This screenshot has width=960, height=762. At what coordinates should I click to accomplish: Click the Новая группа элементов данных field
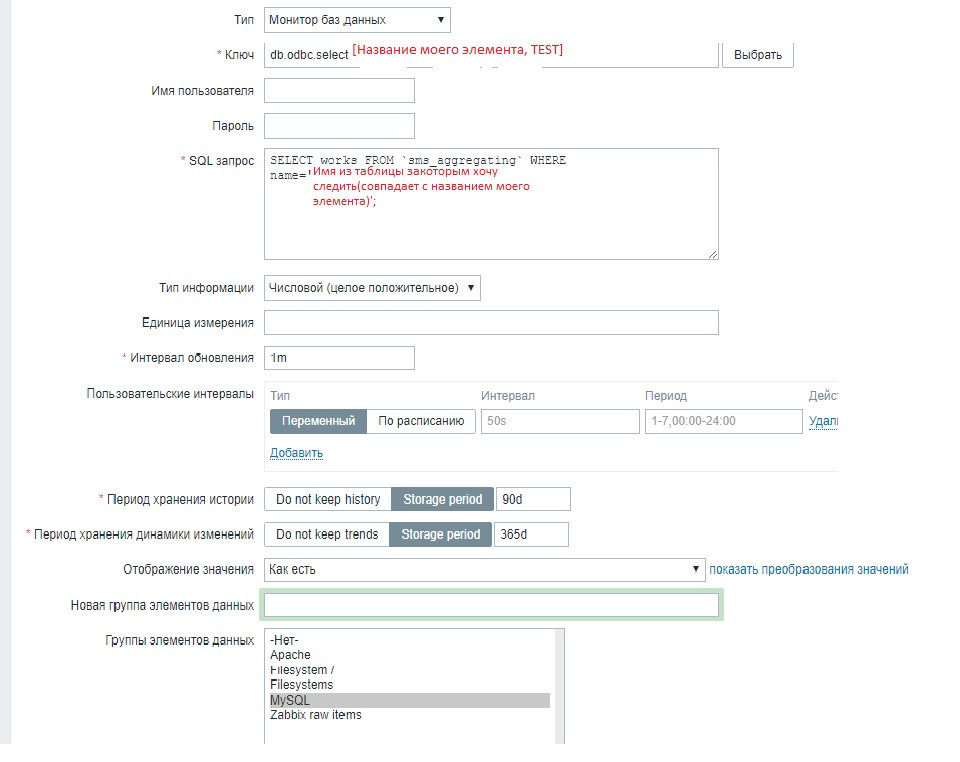tap(491, 605)
